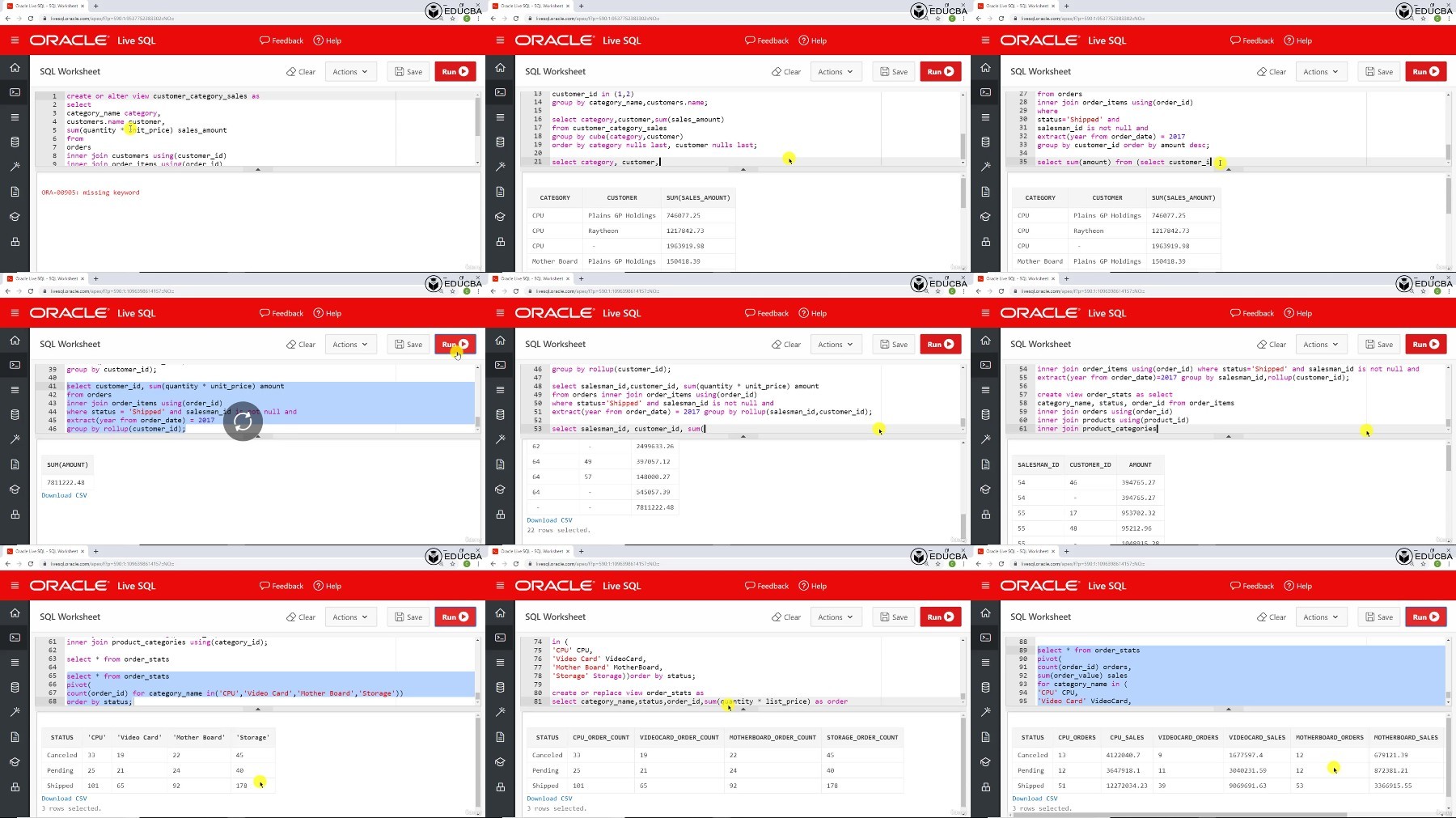Open Library icon in quoted 'CPU' column worksheet sidebar
The image size is (1456, 818).
[15, 762]
